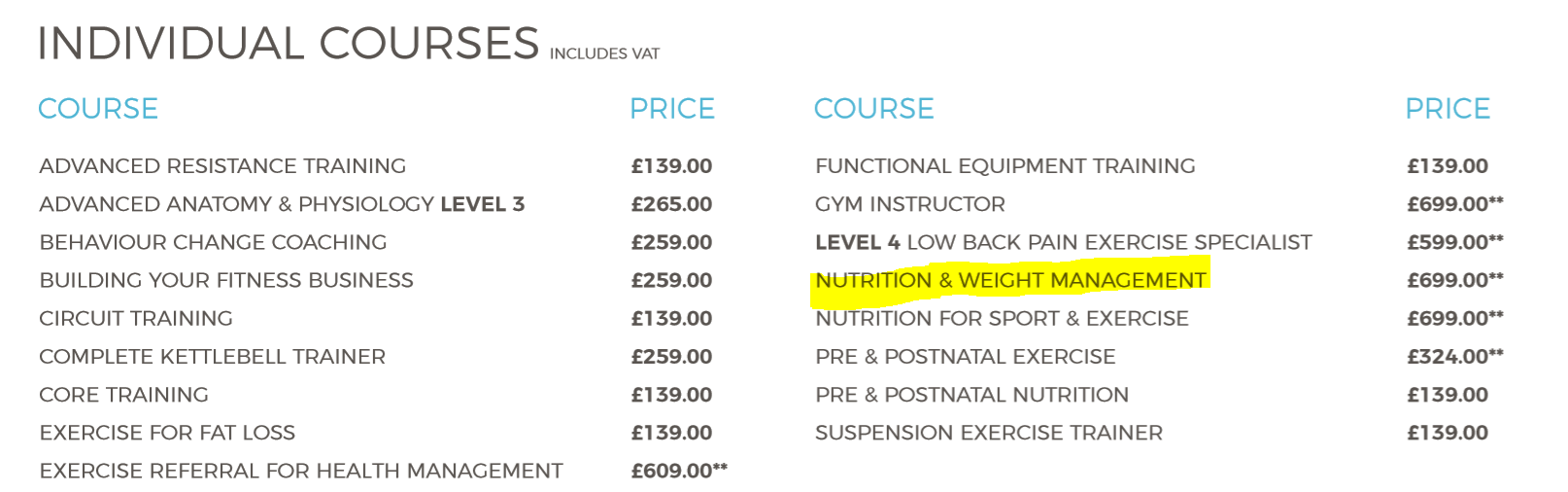Select Level 4 Low Back Pain Exercise Specialist
Screen dimensions: 1568x492
[1064, 242]
